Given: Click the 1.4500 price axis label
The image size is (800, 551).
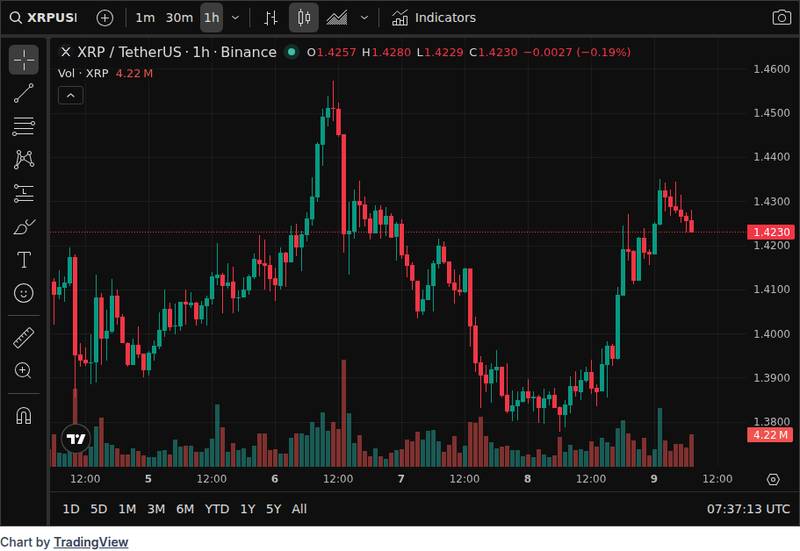Looking at the screenshot, I should (771, 113).
